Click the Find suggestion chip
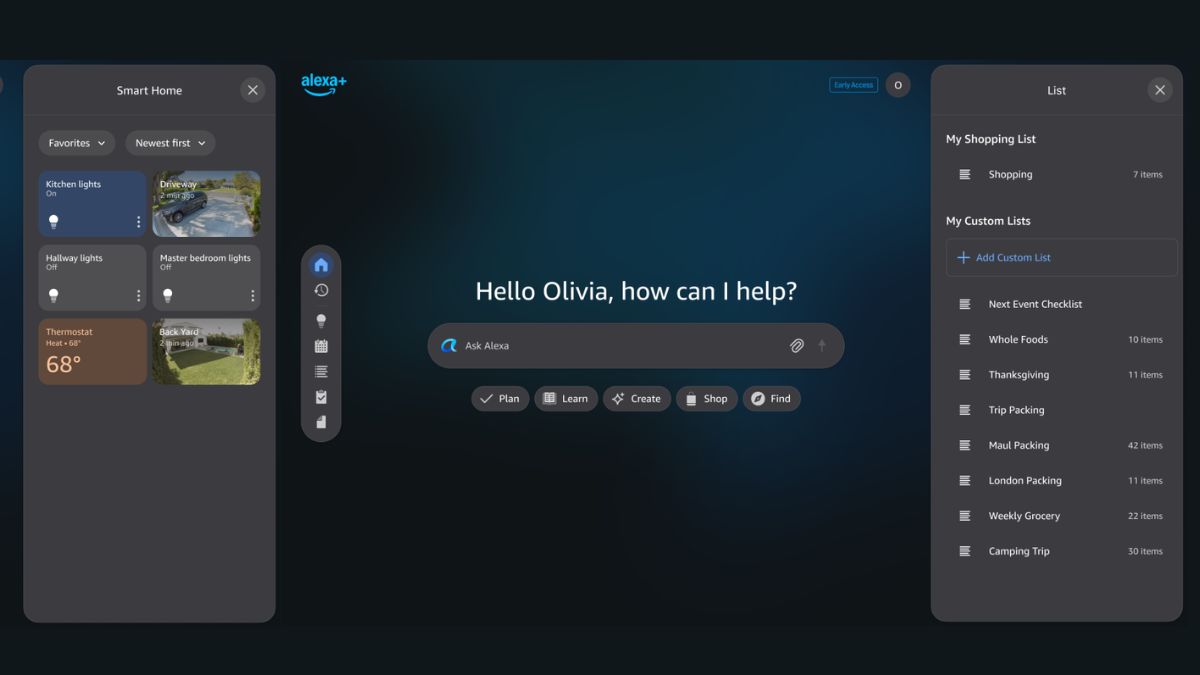This screenshot has width=1200, height=675. [x=771, y=399]
